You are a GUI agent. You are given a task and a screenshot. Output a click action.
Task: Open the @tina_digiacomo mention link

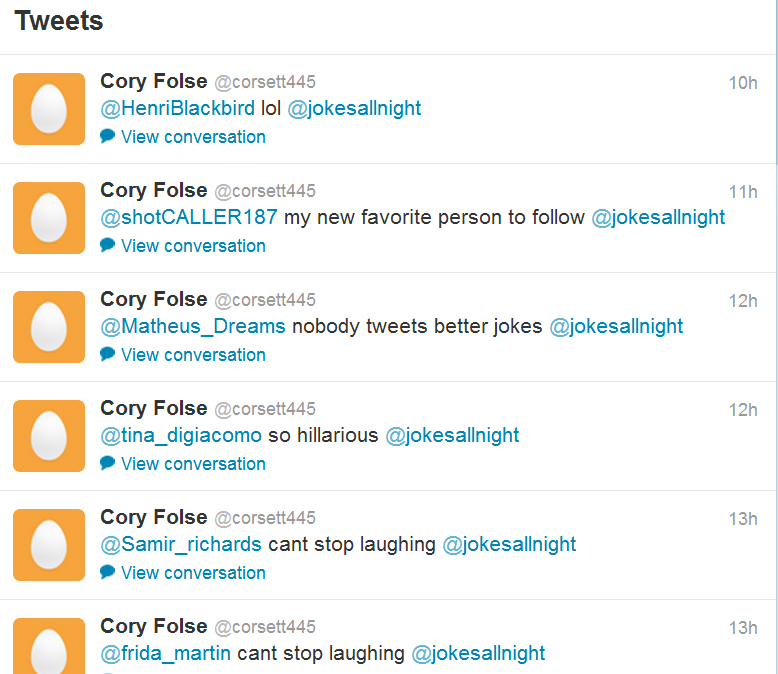pyautogui.click(x=181, y=436)
